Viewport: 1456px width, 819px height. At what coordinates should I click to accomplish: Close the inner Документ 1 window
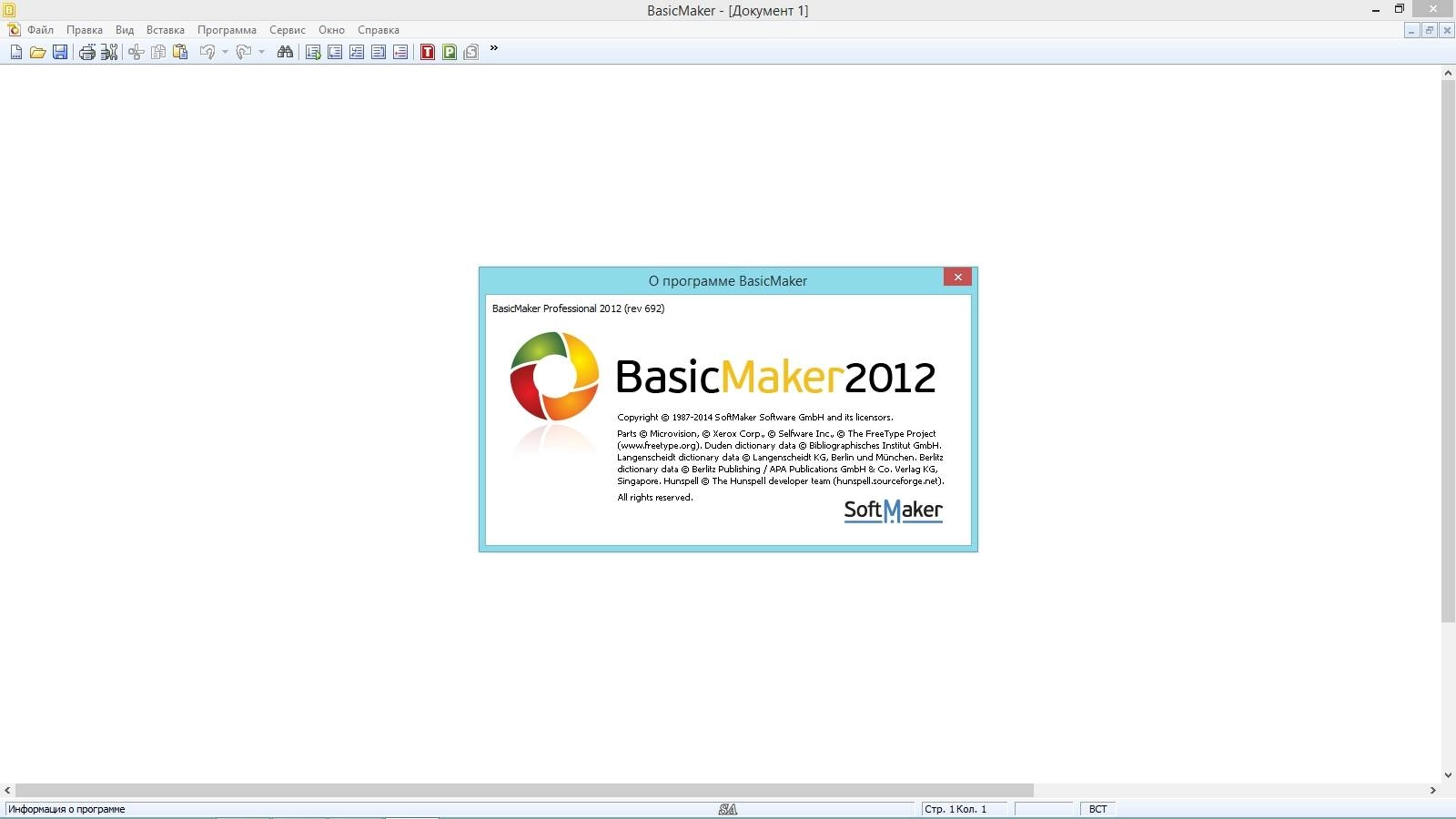point(1446,30)
